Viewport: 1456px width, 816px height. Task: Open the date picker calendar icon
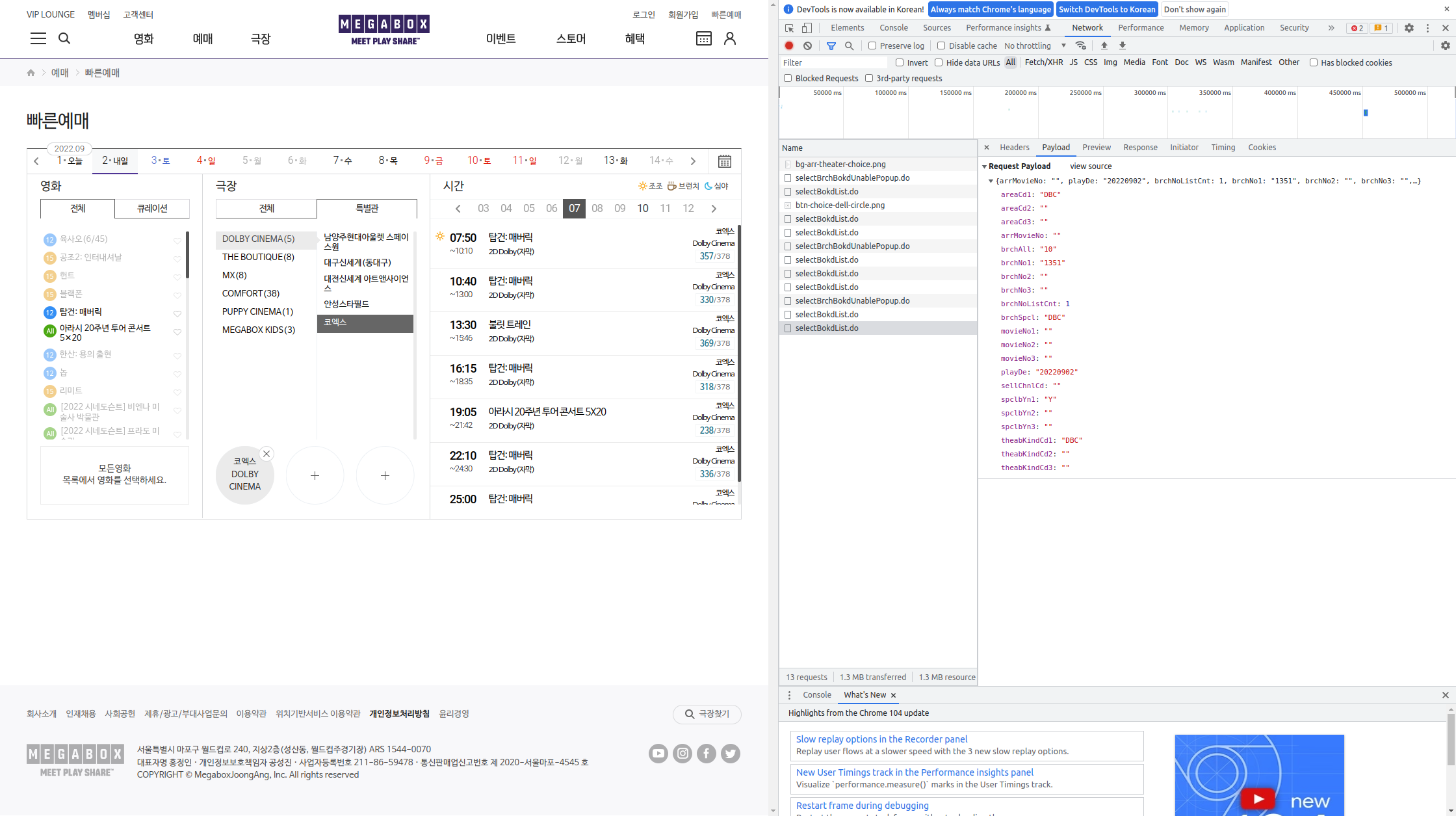[x=724, y=161]
